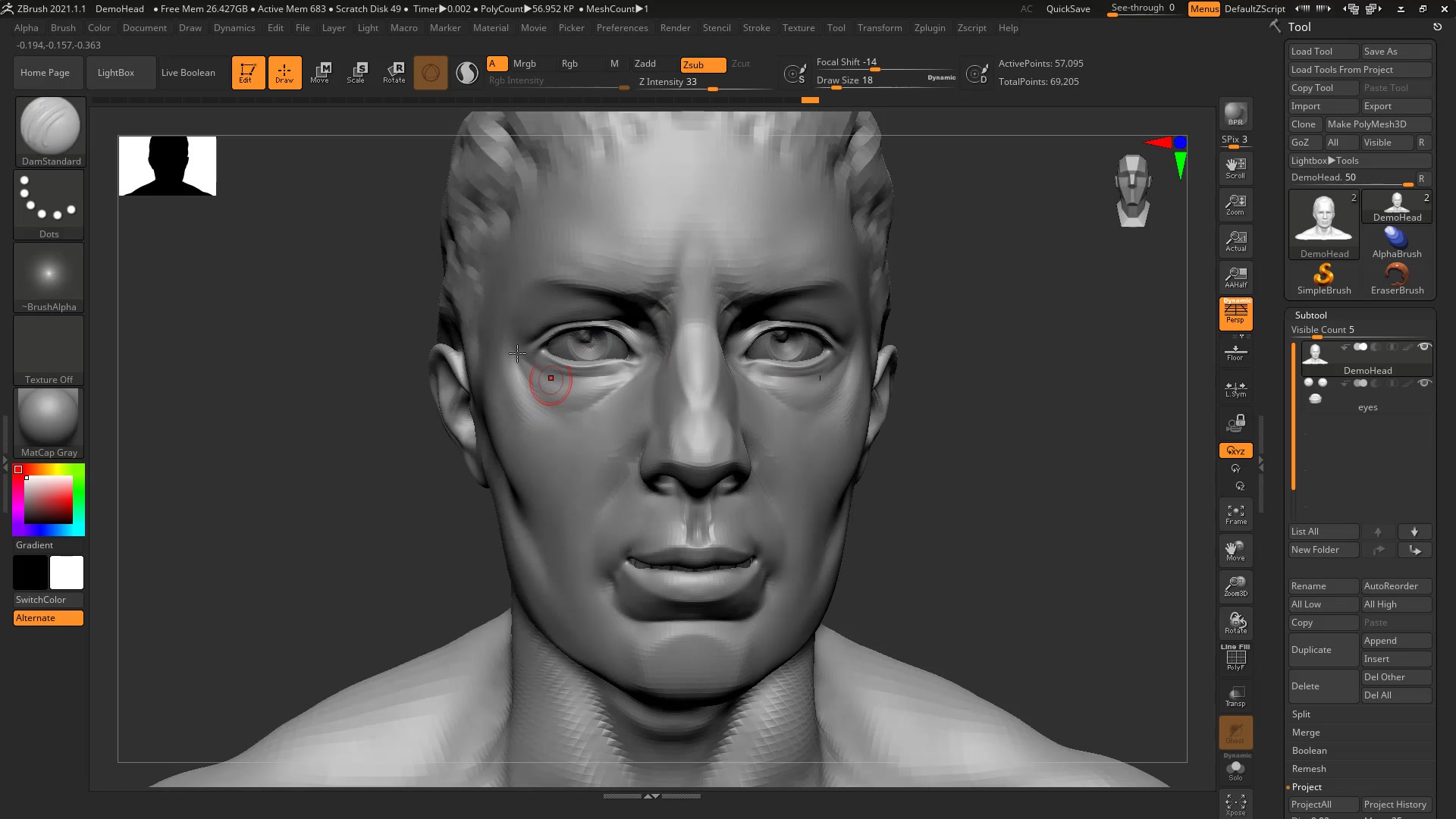Toggle visibility eye of DemoHead subtool

tap(1424, 347)
